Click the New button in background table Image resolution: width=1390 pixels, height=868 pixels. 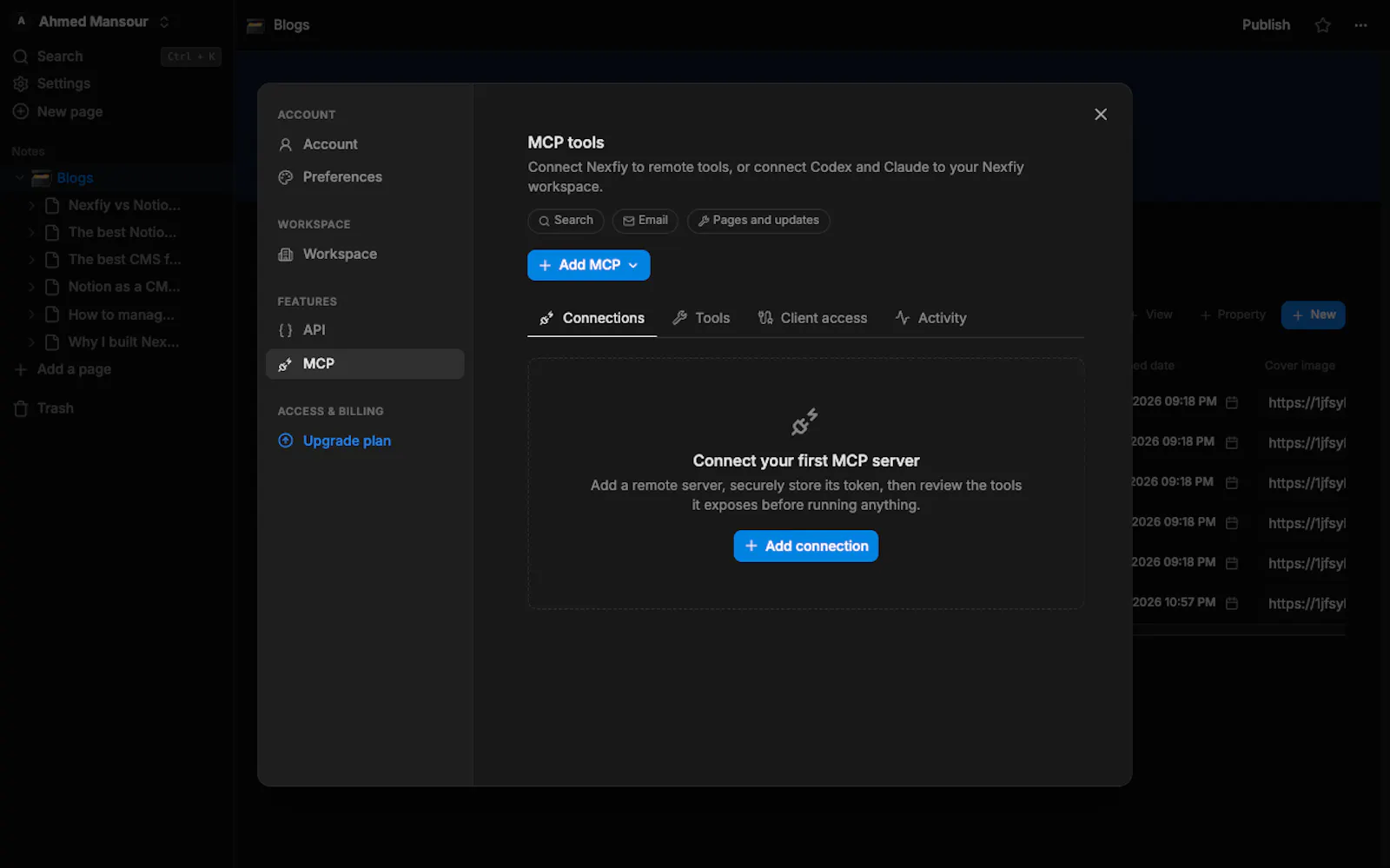[x=1313, y=315]
